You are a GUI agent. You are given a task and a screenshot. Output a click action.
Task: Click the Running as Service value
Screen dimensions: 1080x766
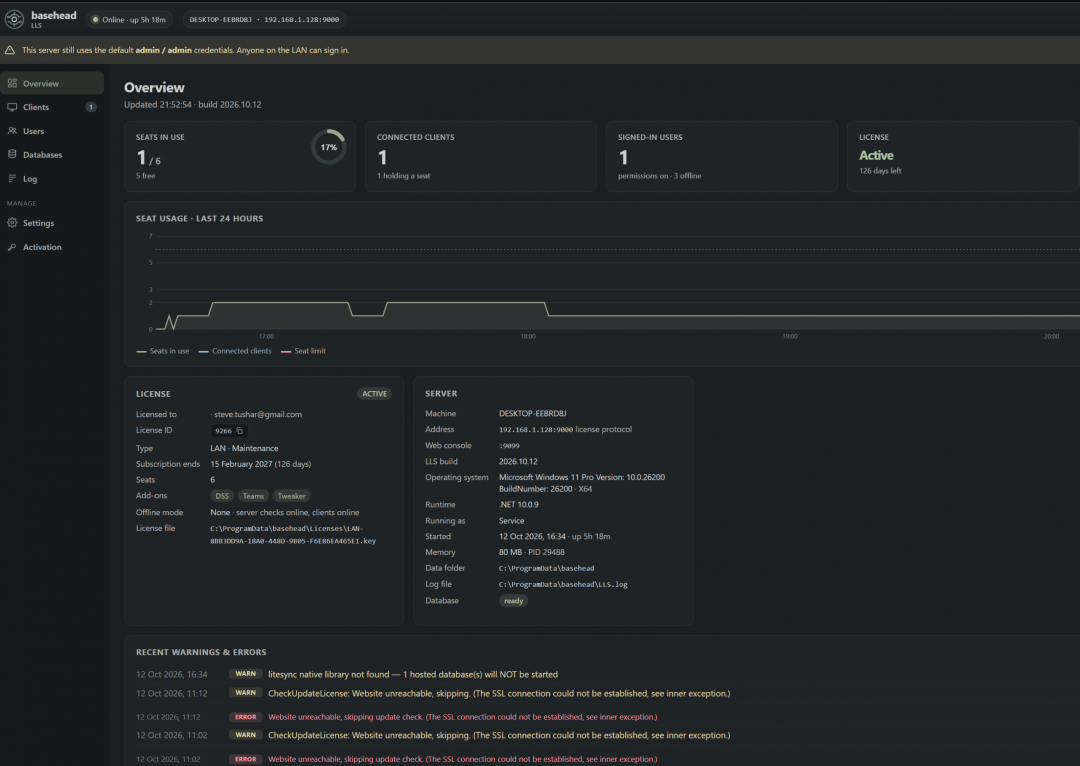point(511,521)
